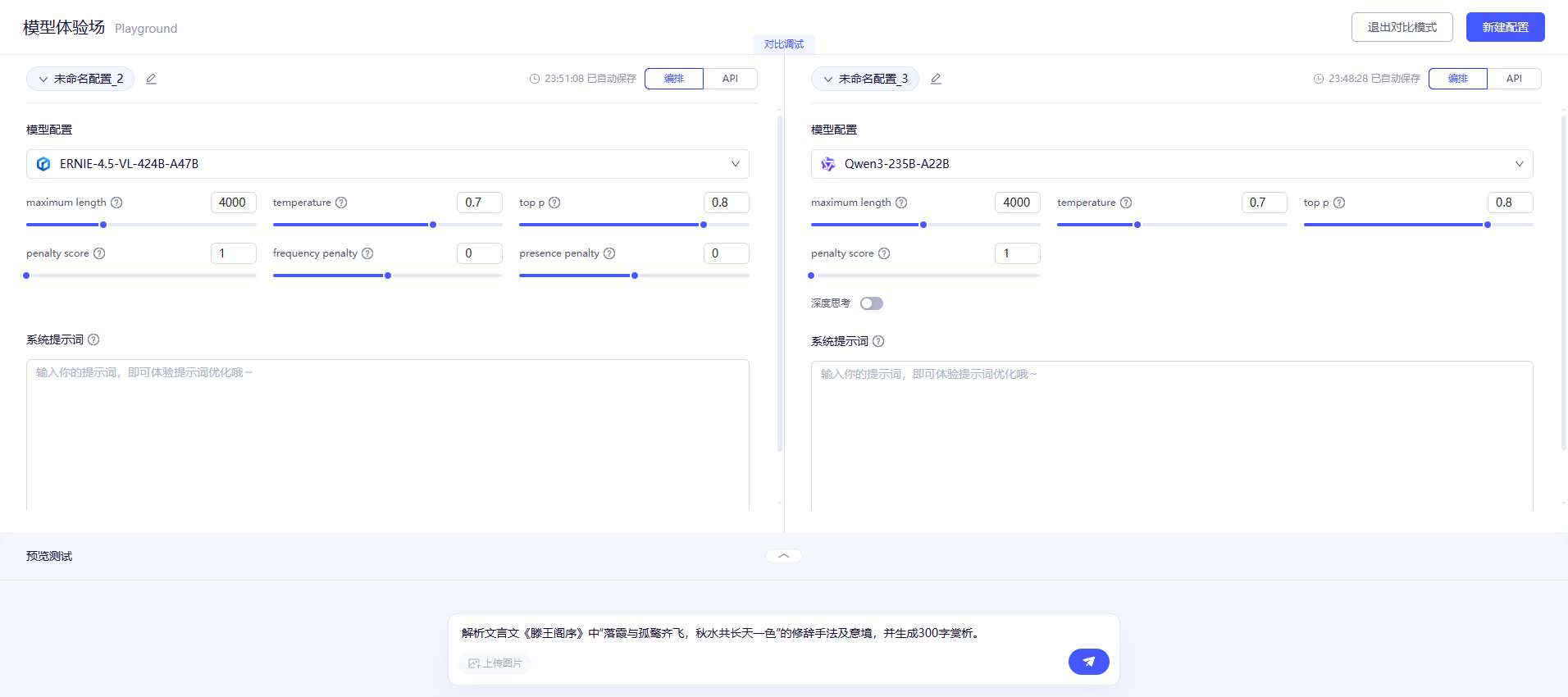Click help icon next to right top p
Viewport: 1568px width, 697px height.
(1339, 203)
